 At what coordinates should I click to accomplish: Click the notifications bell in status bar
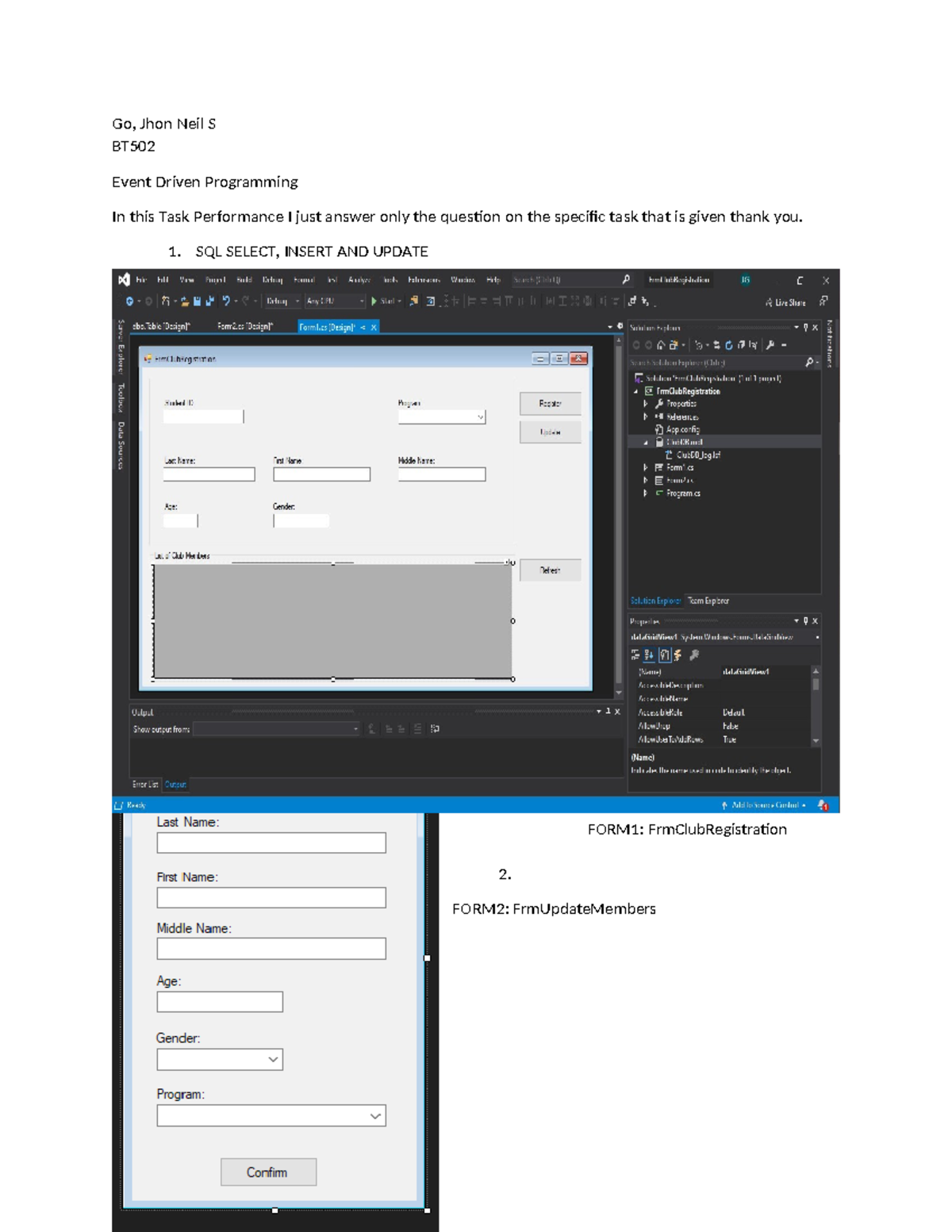pos(823,805)
